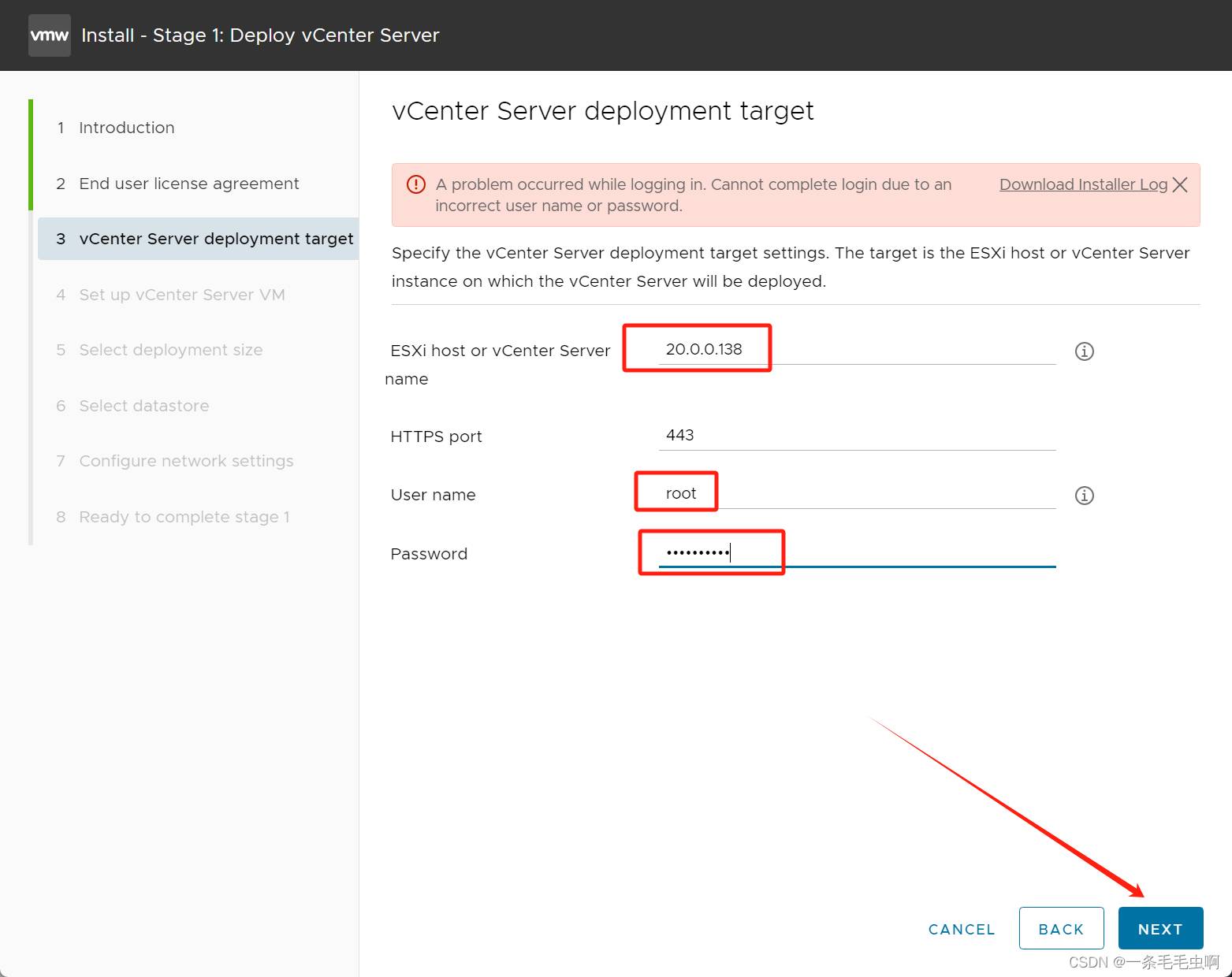
Task: Click info icon beside User name field
Action: pyautogui.click(x=1084, y=496)
